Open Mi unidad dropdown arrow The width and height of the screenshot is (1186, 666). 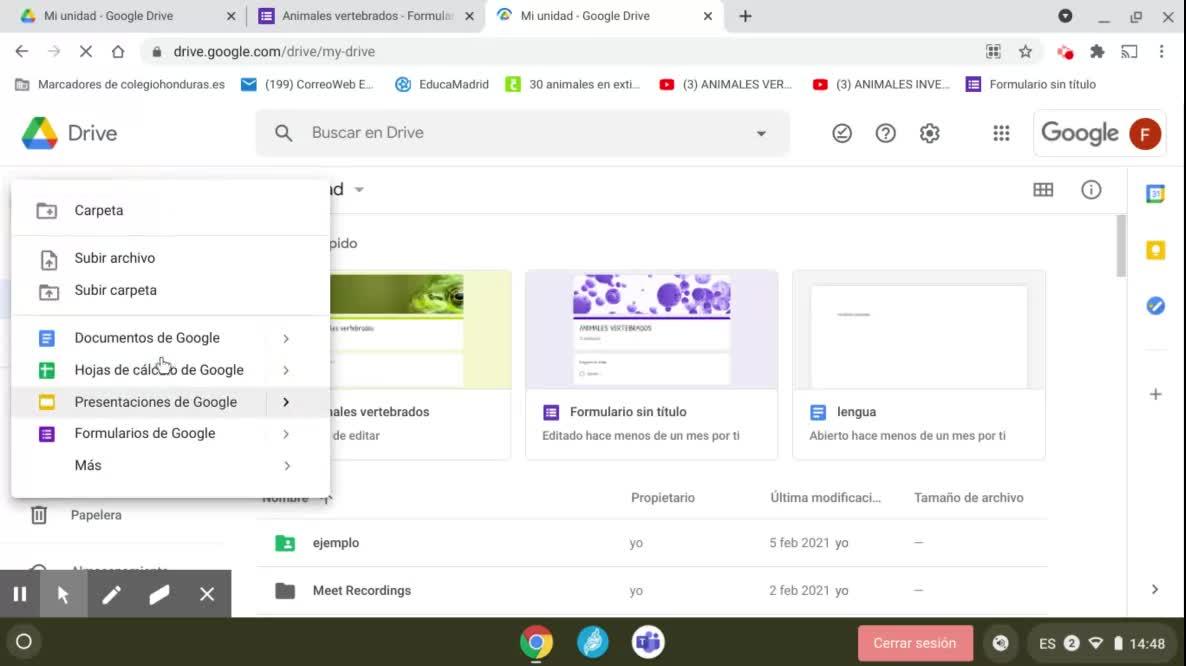359,190
